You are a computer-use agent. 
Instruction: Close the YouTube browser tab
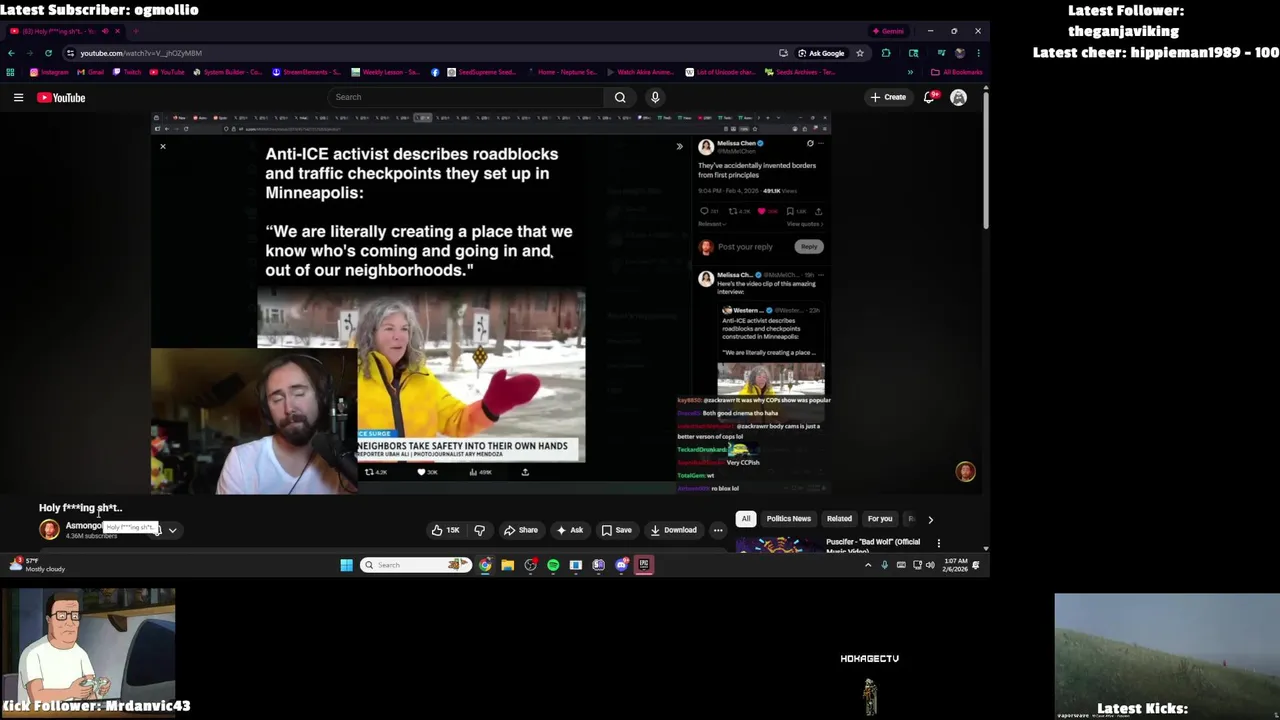[119, 31]
